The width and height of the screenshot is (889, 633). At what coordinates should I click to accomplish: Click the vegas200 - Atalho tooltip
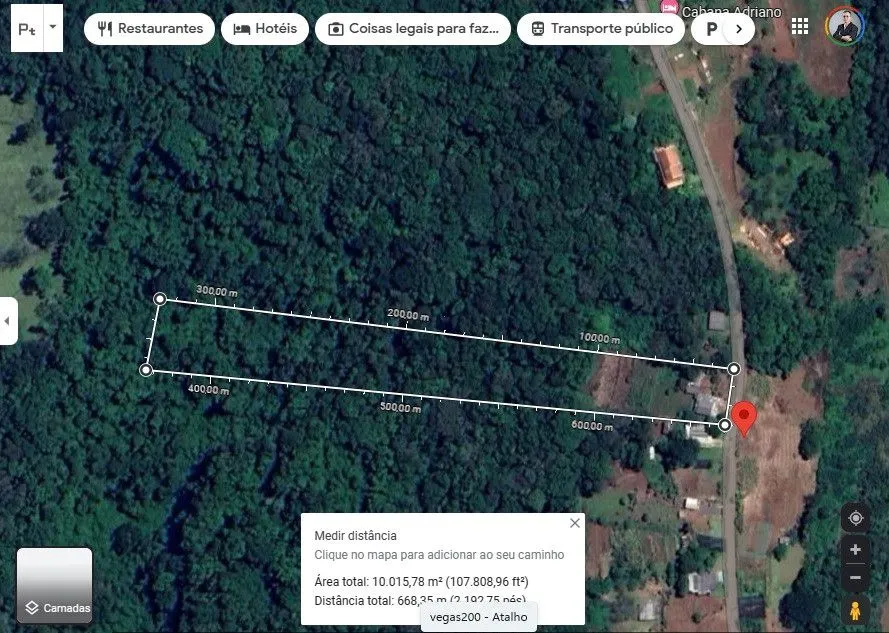coord(479,617)
